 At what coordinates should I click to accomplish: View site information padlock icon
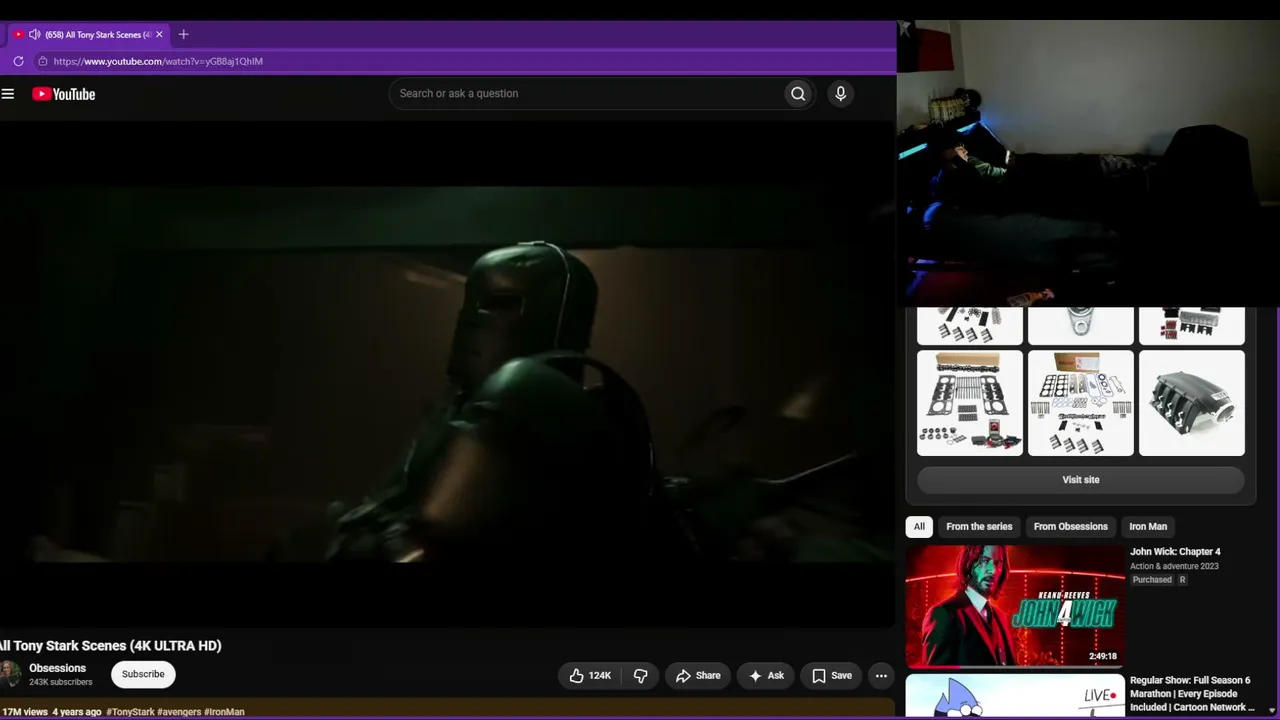click(42, 61)
